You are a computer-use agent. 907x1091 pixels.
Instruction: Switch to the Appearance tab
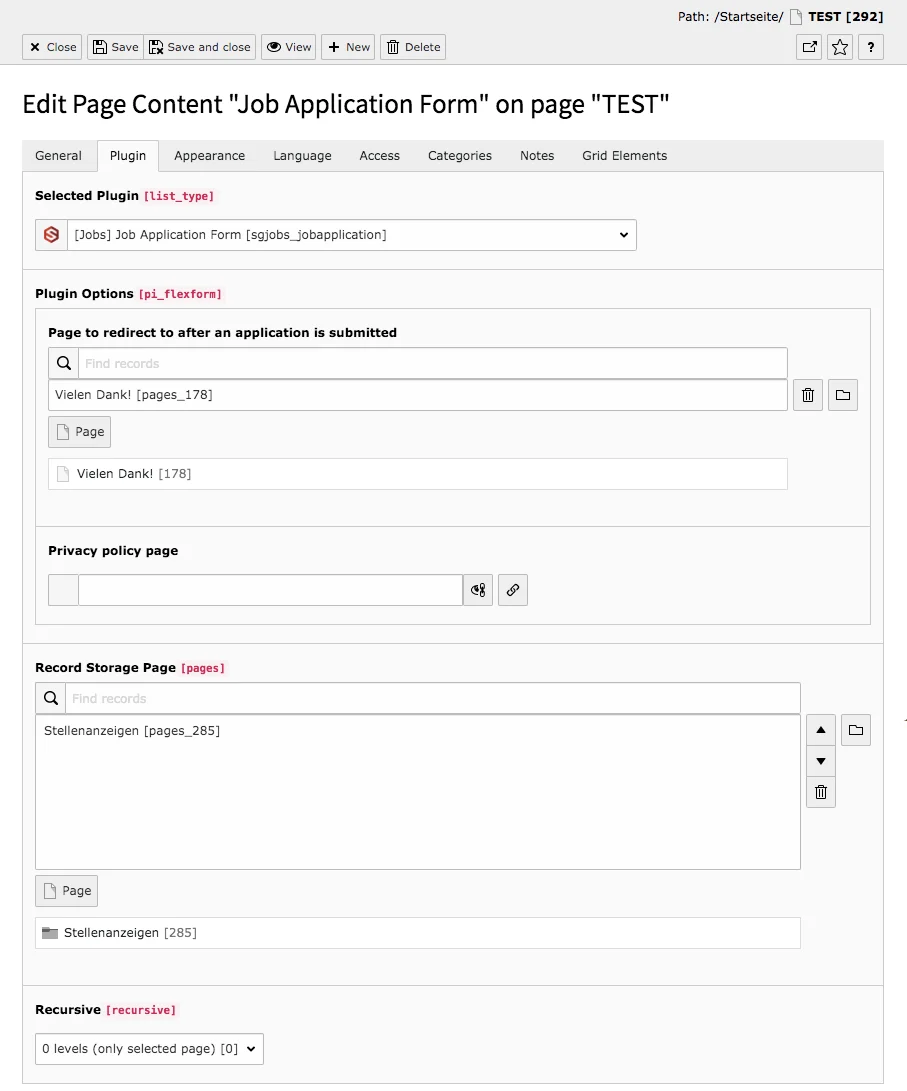click(209, 155)
